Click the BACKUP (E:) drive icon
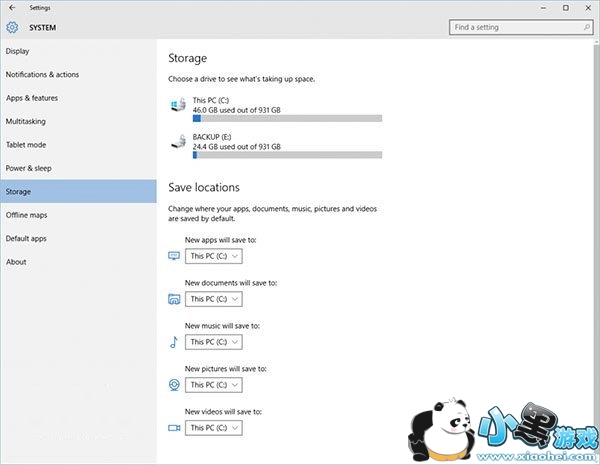Image resolution: width=600 pixels, height=465 pixels. [178, 141]
